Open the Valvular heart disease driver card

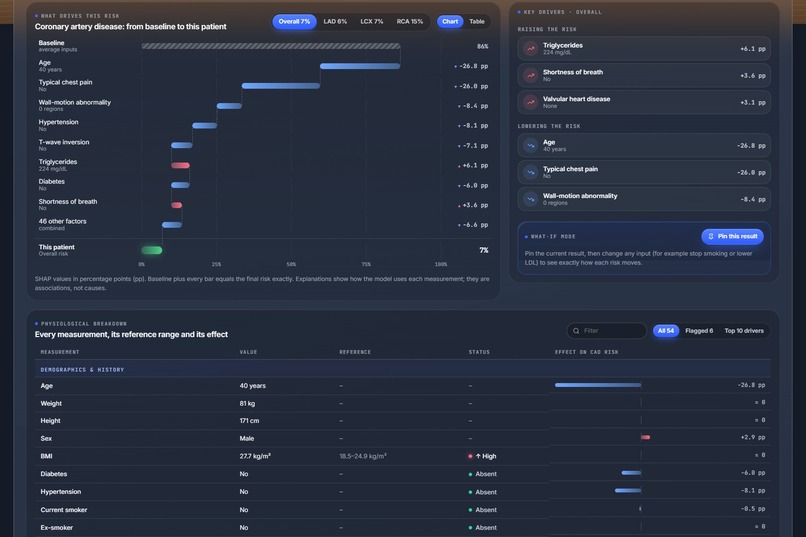tap(644, 102)
